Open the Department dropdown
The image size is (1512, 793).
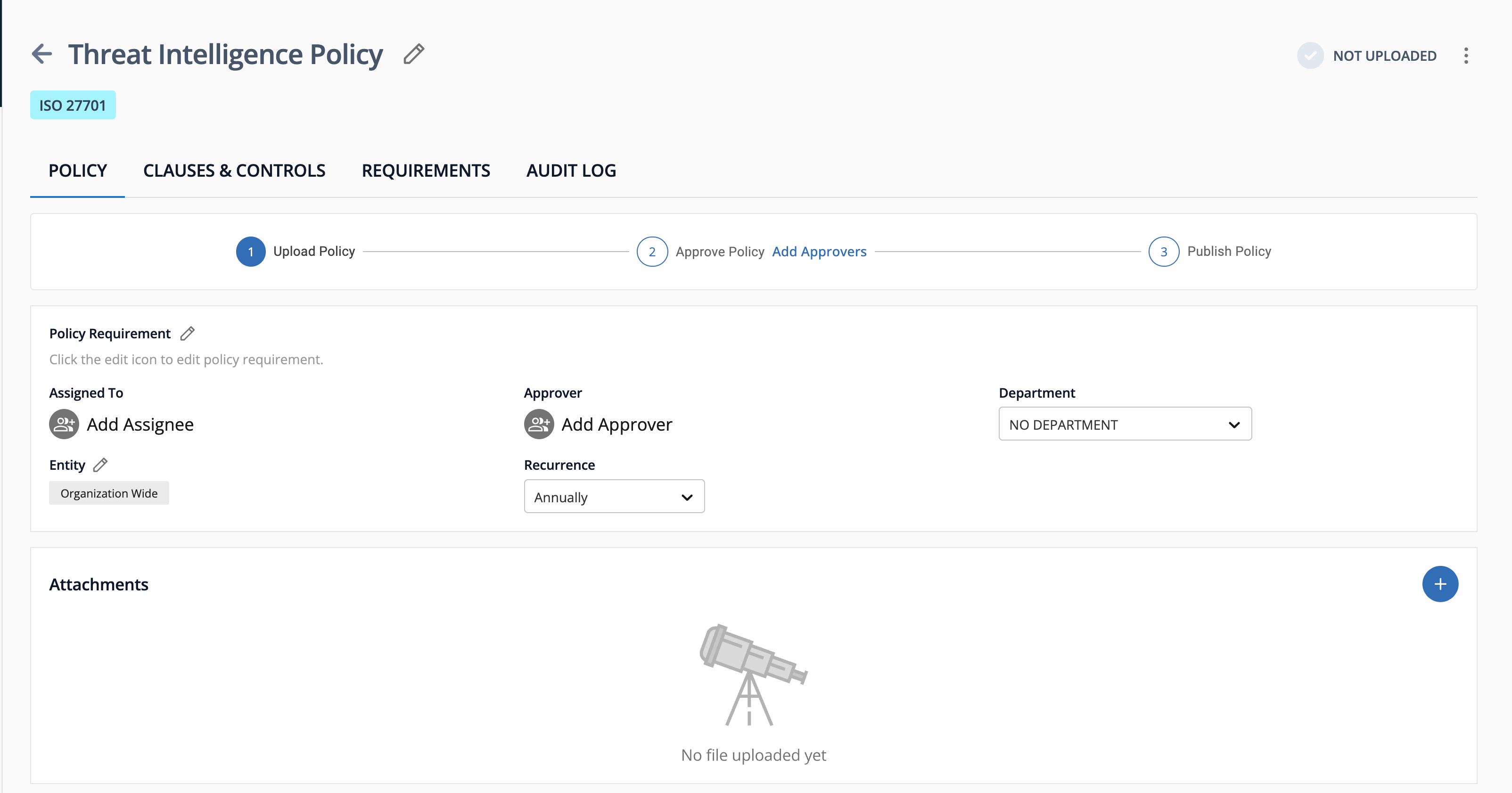[1125, 424]
